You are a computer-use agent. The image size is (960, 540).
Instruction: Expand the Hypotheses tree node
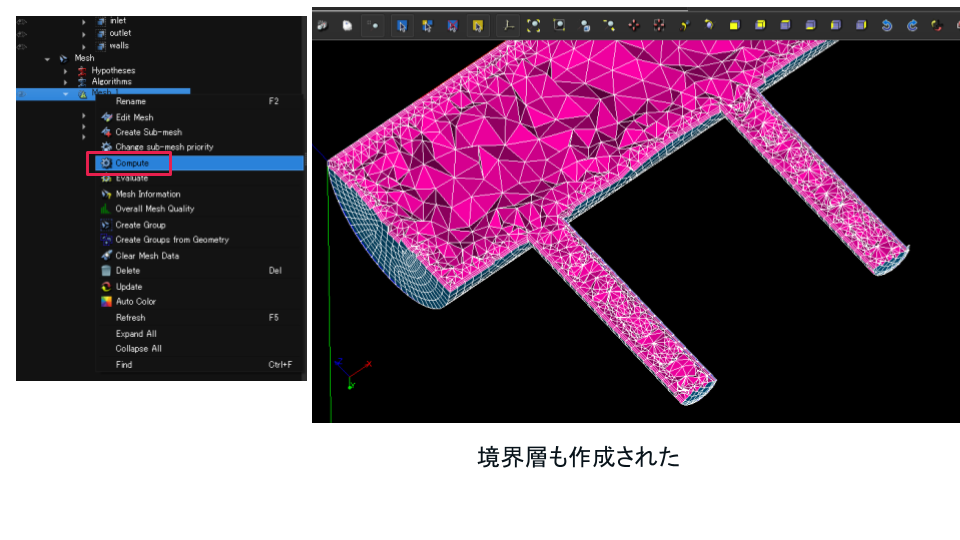(x=66, y=71)
